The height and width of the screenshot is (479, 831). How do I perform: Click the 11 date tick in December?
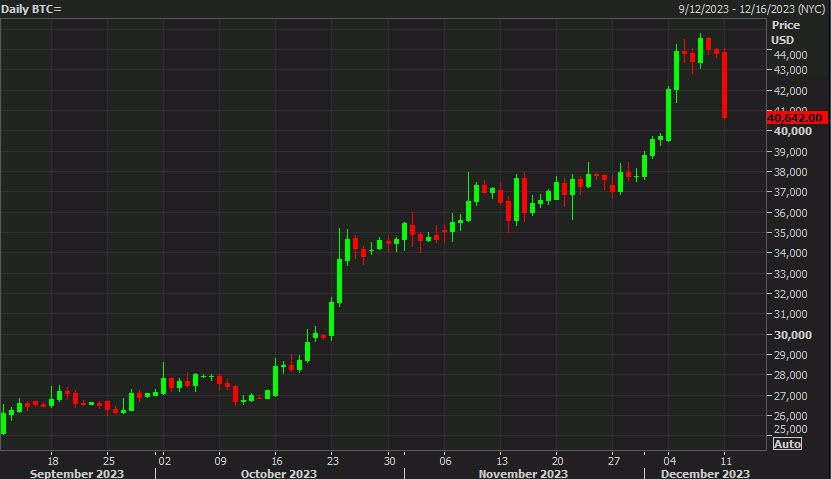click(x=726, y=461)
